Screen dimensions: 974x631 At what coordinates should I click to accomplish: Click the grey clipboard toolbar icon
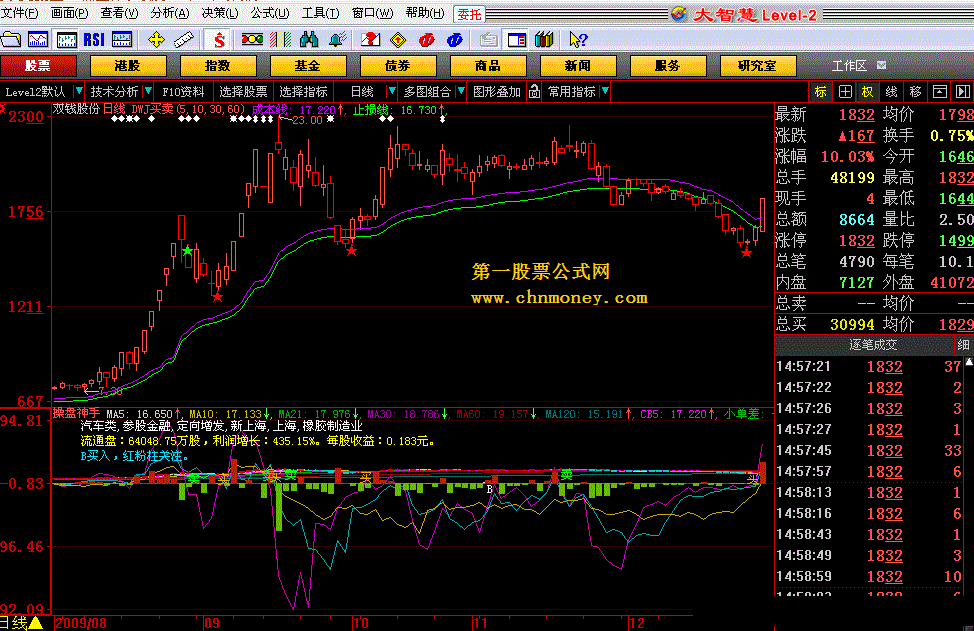488,40
